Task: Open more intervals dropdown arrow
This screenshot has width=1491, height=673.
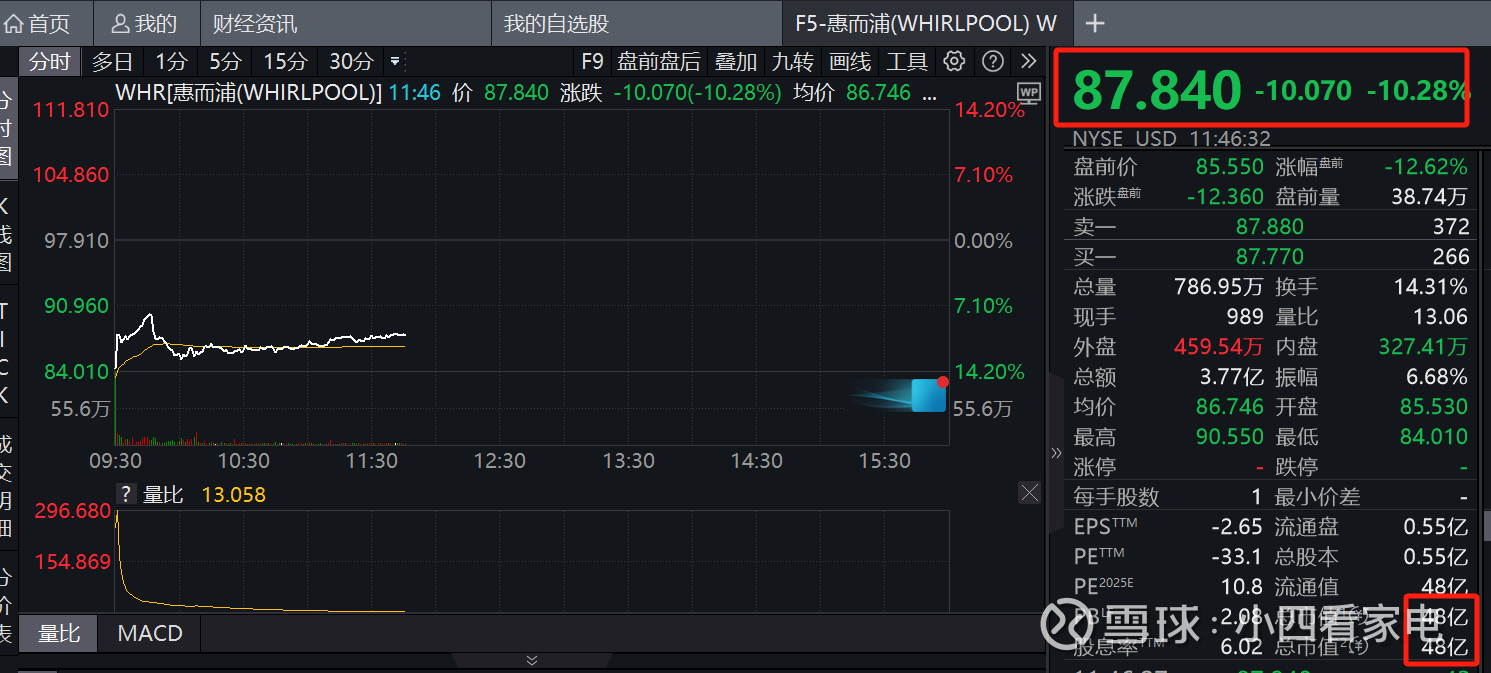Action: click(395, 62)
